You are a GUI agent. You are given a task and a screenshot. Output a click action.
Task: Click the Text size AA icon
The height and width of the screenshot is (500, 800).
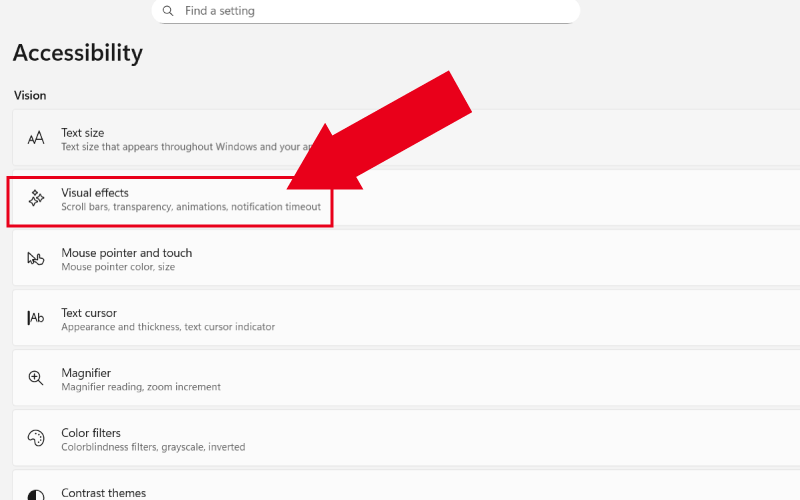coord(36,139)
